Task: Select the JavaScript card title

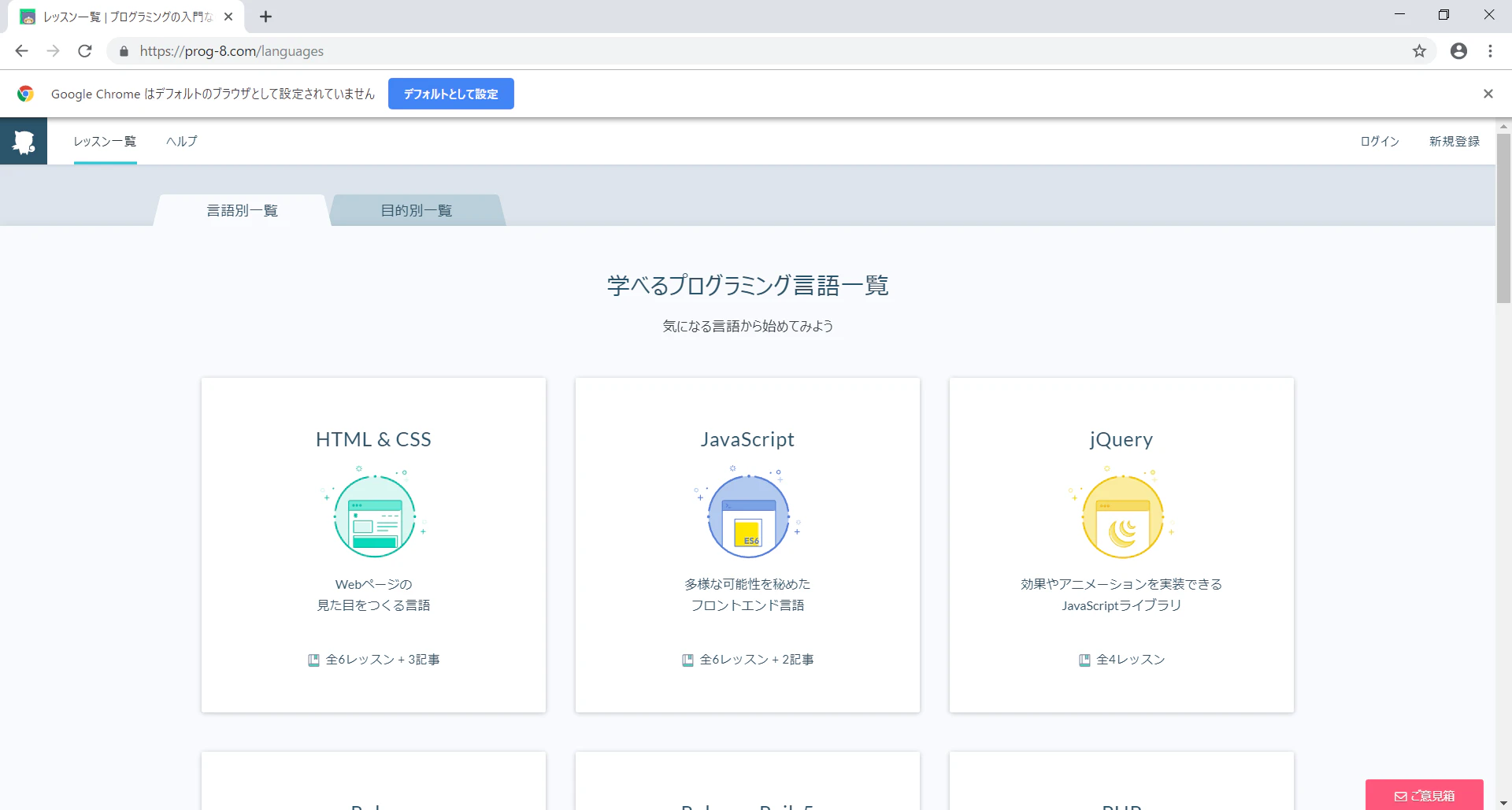Action: point(747,439)
